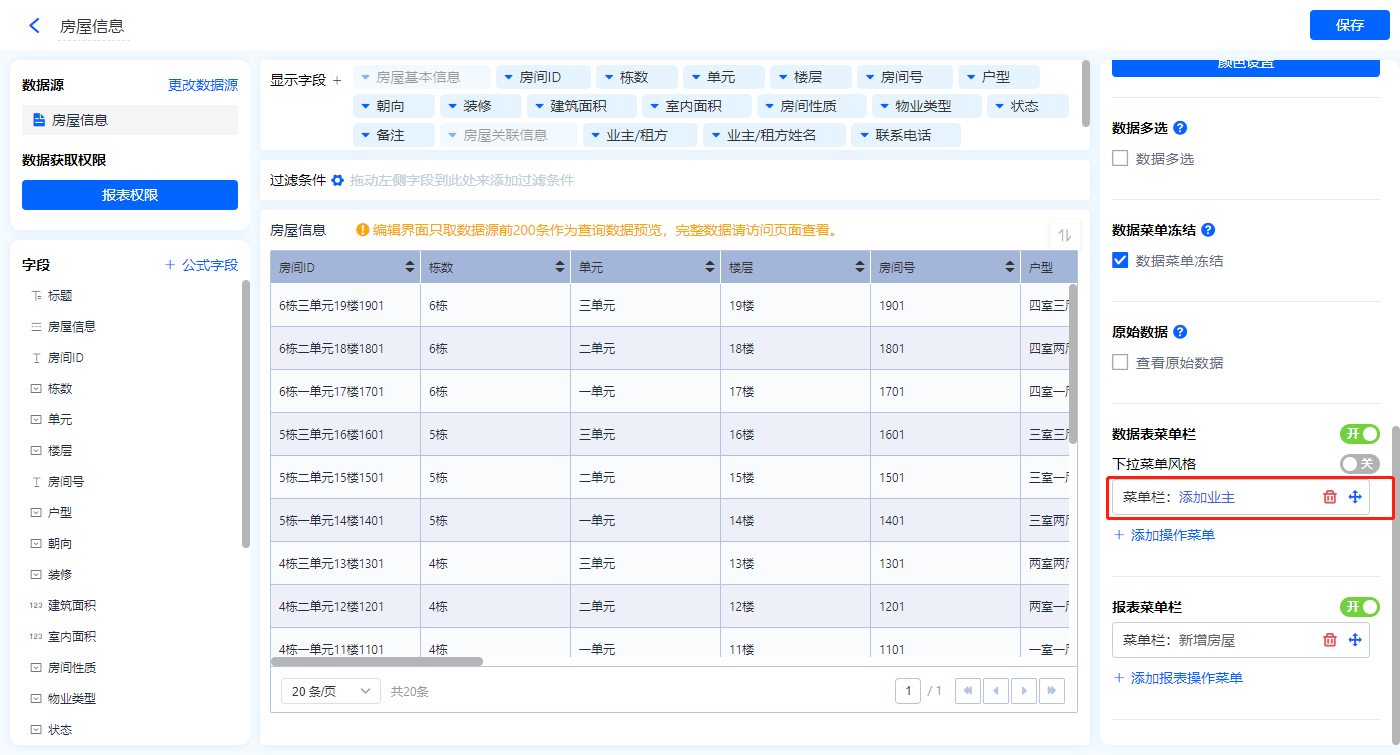Click the 更改数据源 link

click(x=203, y=85)
